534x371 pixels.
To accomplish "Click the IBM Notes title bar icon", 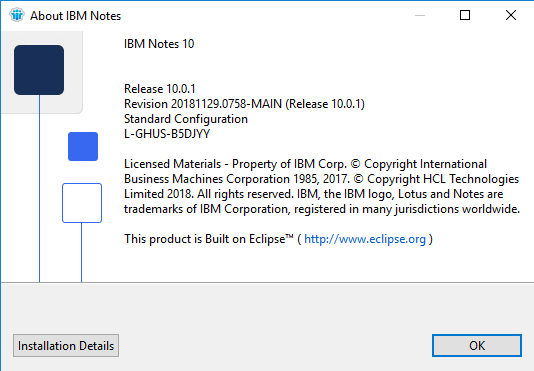I will pyautogui.click(x=17, y=15).
